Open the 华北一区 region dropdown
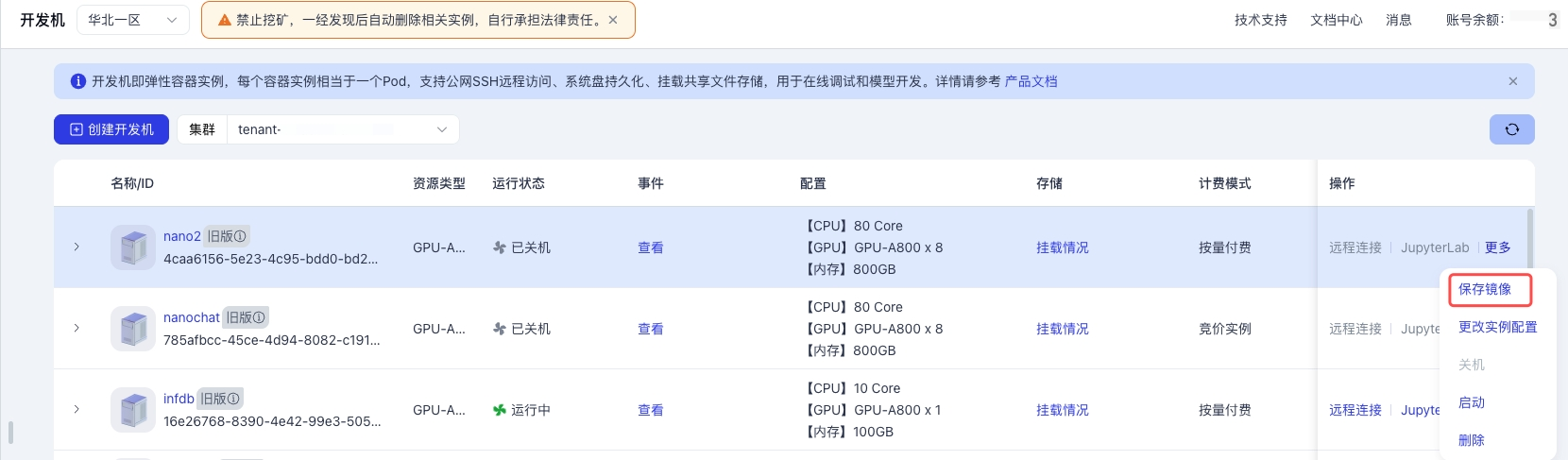The image size is (1568, 460). click(x=133, y=20)
